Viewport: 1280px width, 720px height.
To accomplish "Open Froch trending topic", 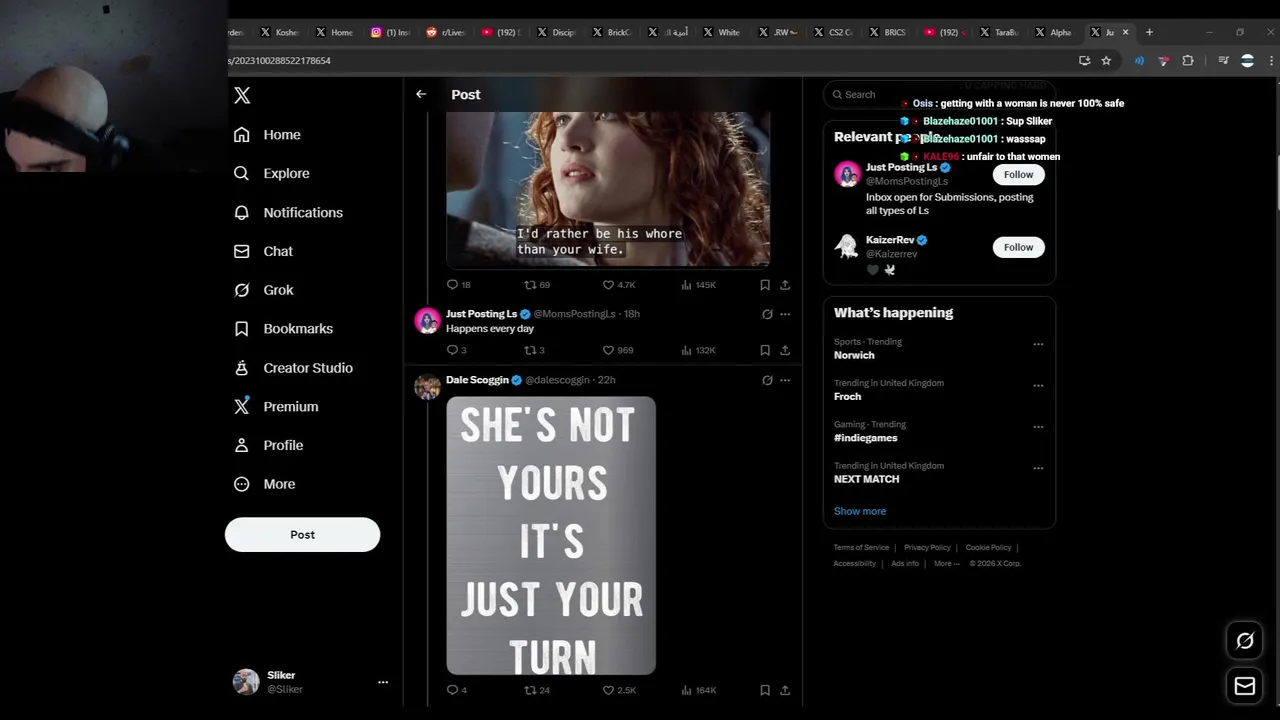I will tap(847, 397).
